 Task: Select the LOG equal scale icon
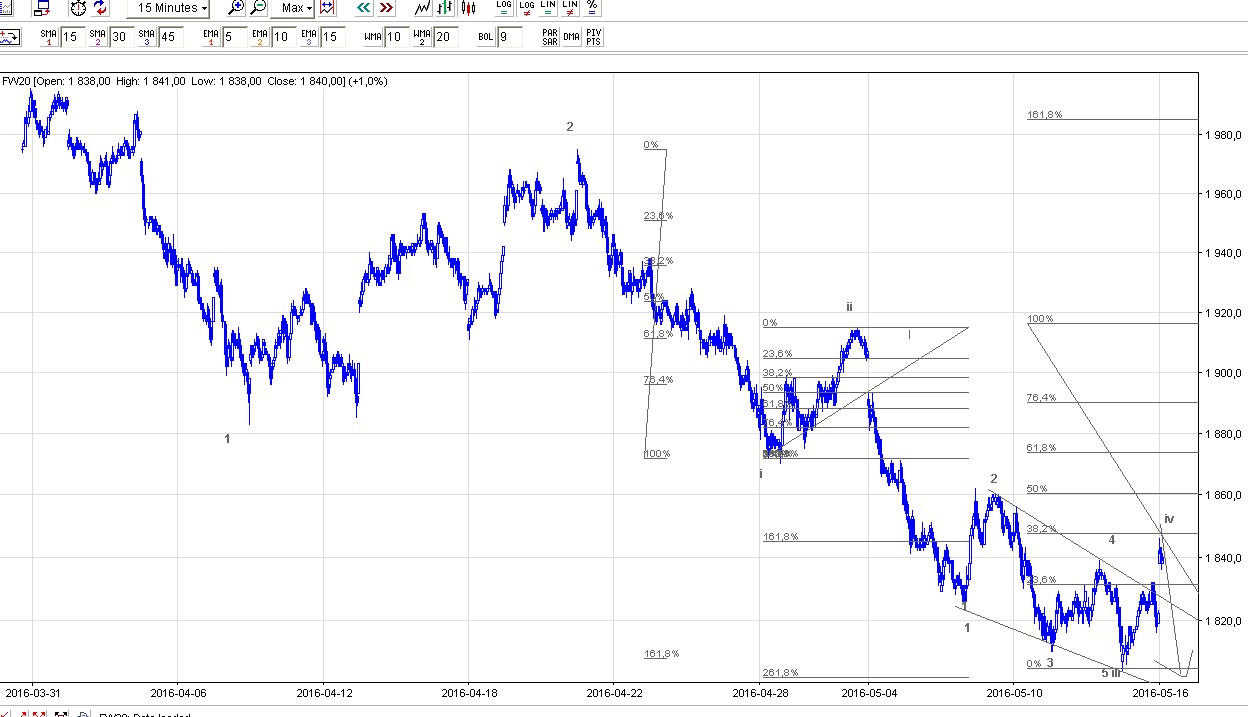[504, 8]
